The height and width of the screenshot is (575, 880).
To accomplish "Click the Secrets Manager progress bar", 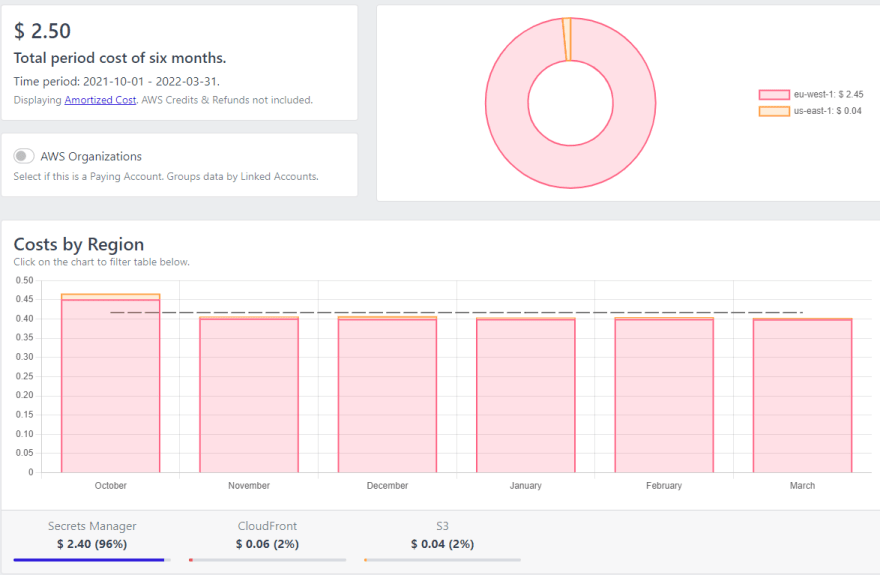I will (92, 560).
